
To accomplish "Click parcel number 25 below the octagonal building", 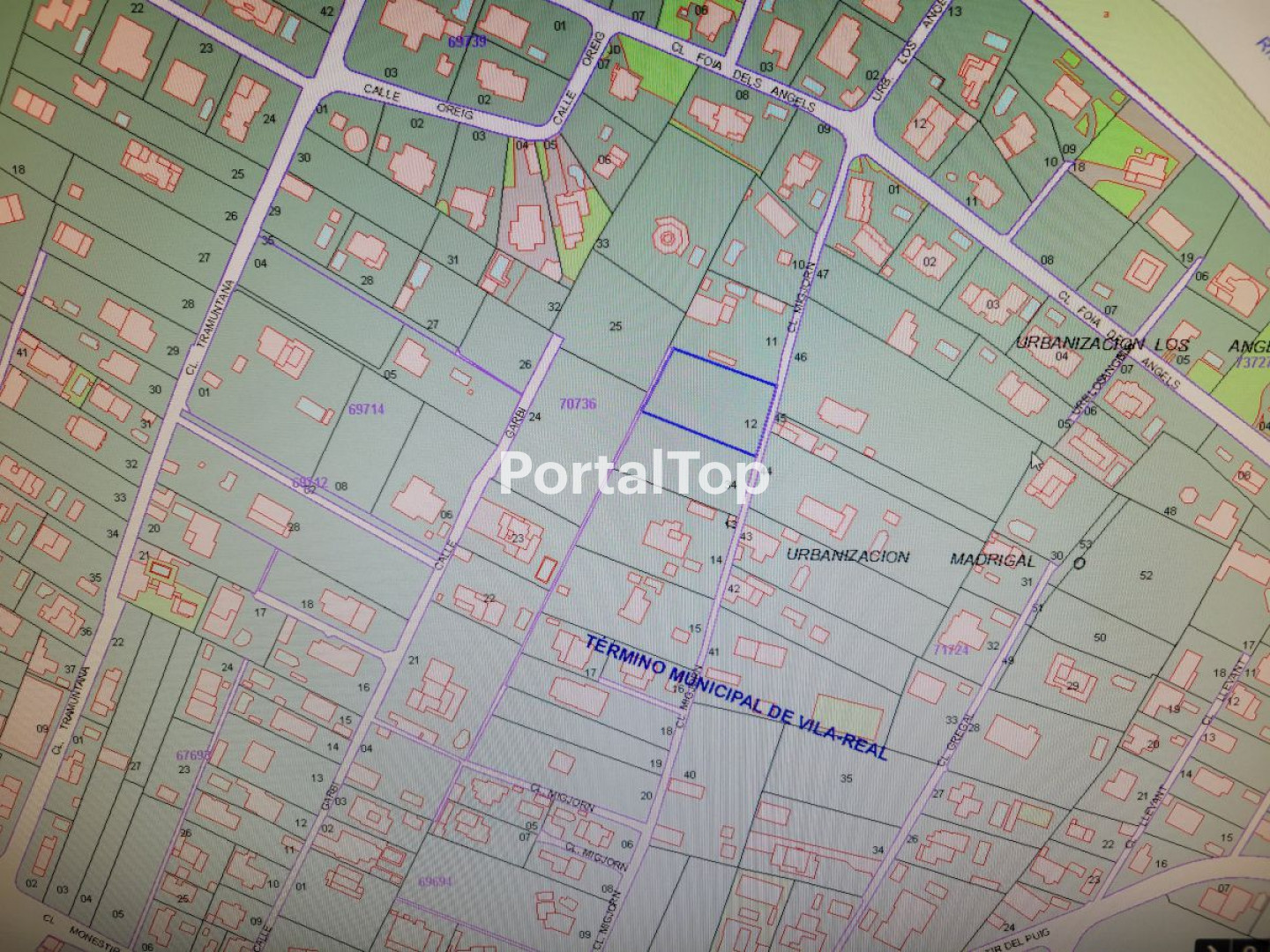I will pos(616,326).
